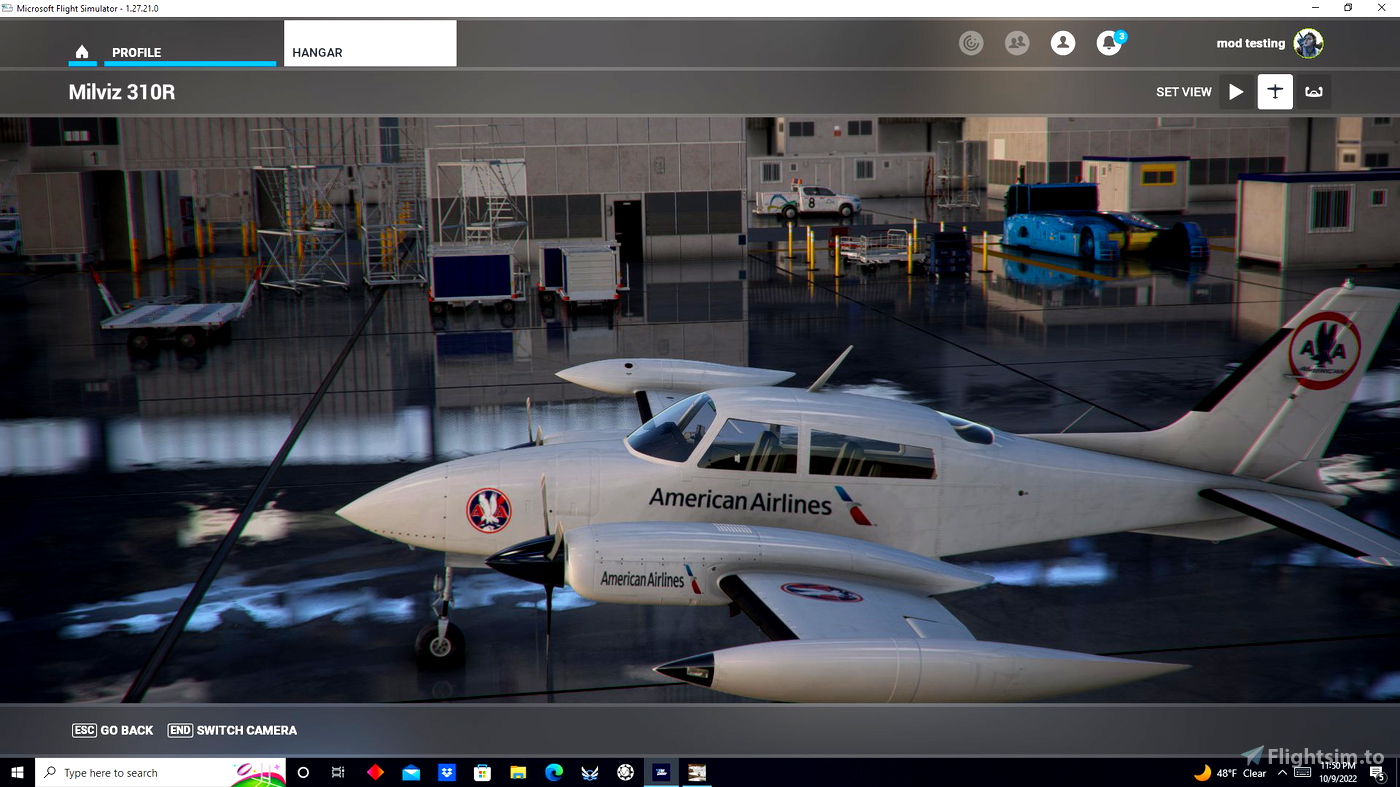Click ESC GO BACK
The width and height of the screenshot is (1400, 787).
pos(113,731)
